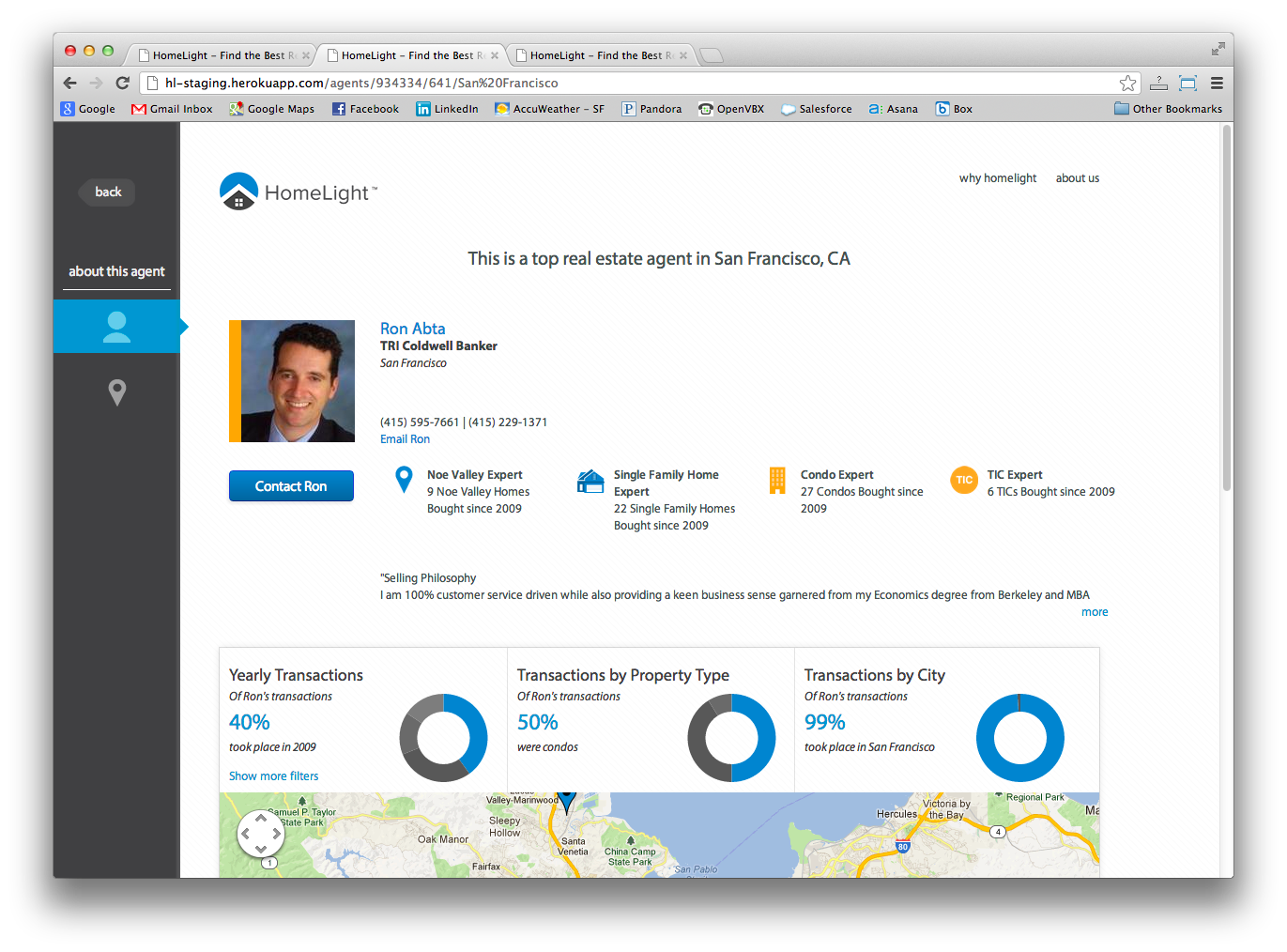The image size is (1287, 952).
Task: Switch to third HomeLight browser tab
Action: [x=599, y=55]
